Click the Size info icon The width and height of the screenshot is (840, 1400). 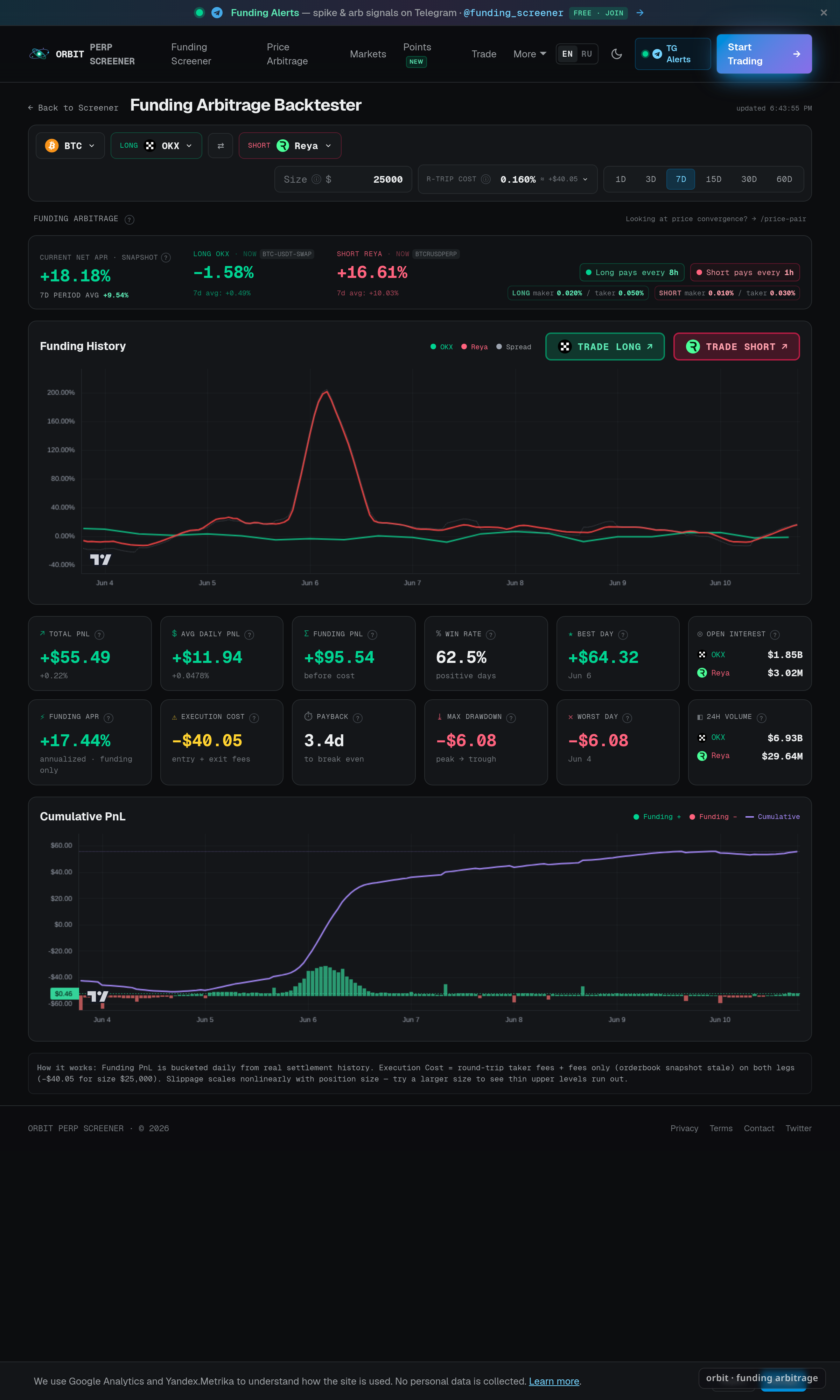coord(316,180)
